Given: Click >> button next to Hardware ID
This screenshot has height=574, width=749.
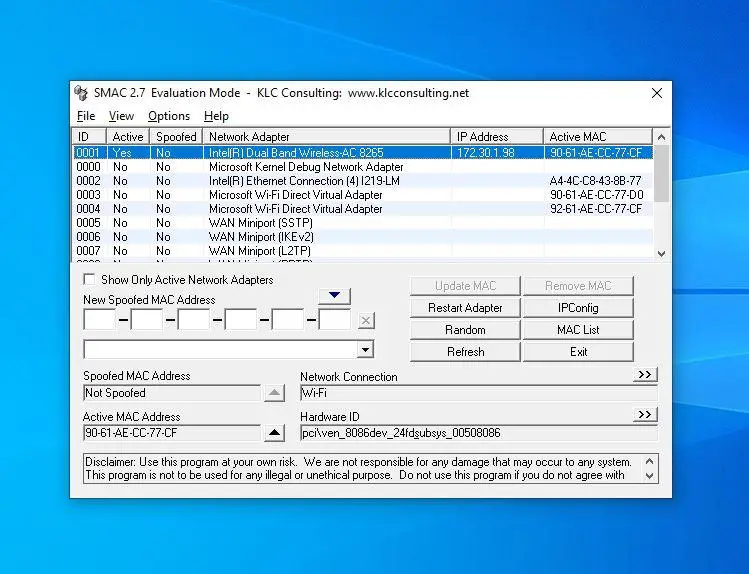Looking at the screenshot, I should coord(645,414).
